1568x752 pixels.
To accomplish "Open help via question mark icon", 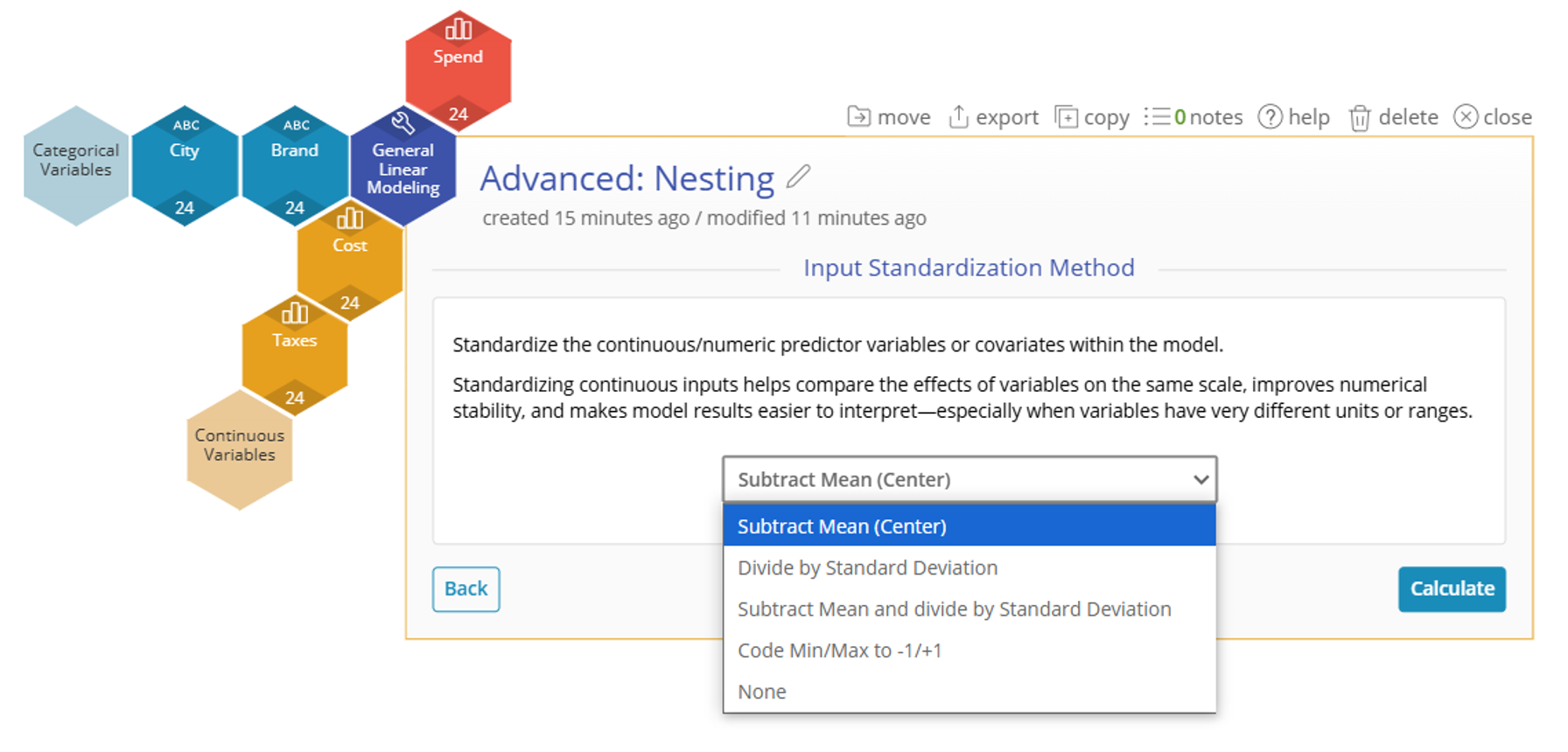I will (1270, 116).
